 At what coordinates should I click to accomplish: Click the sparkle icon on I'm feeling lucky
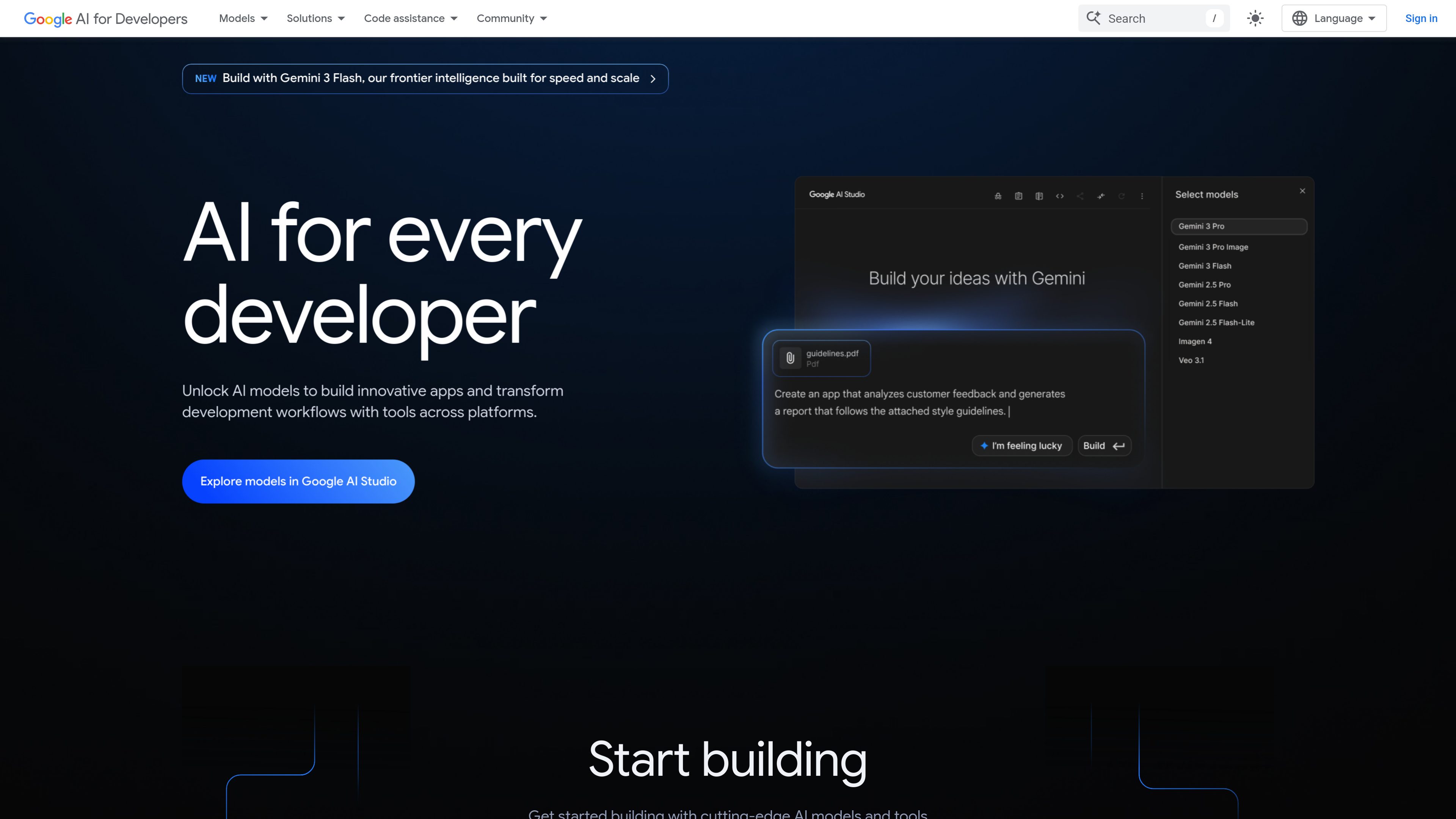pyautogui.click(x=984, y=446)
